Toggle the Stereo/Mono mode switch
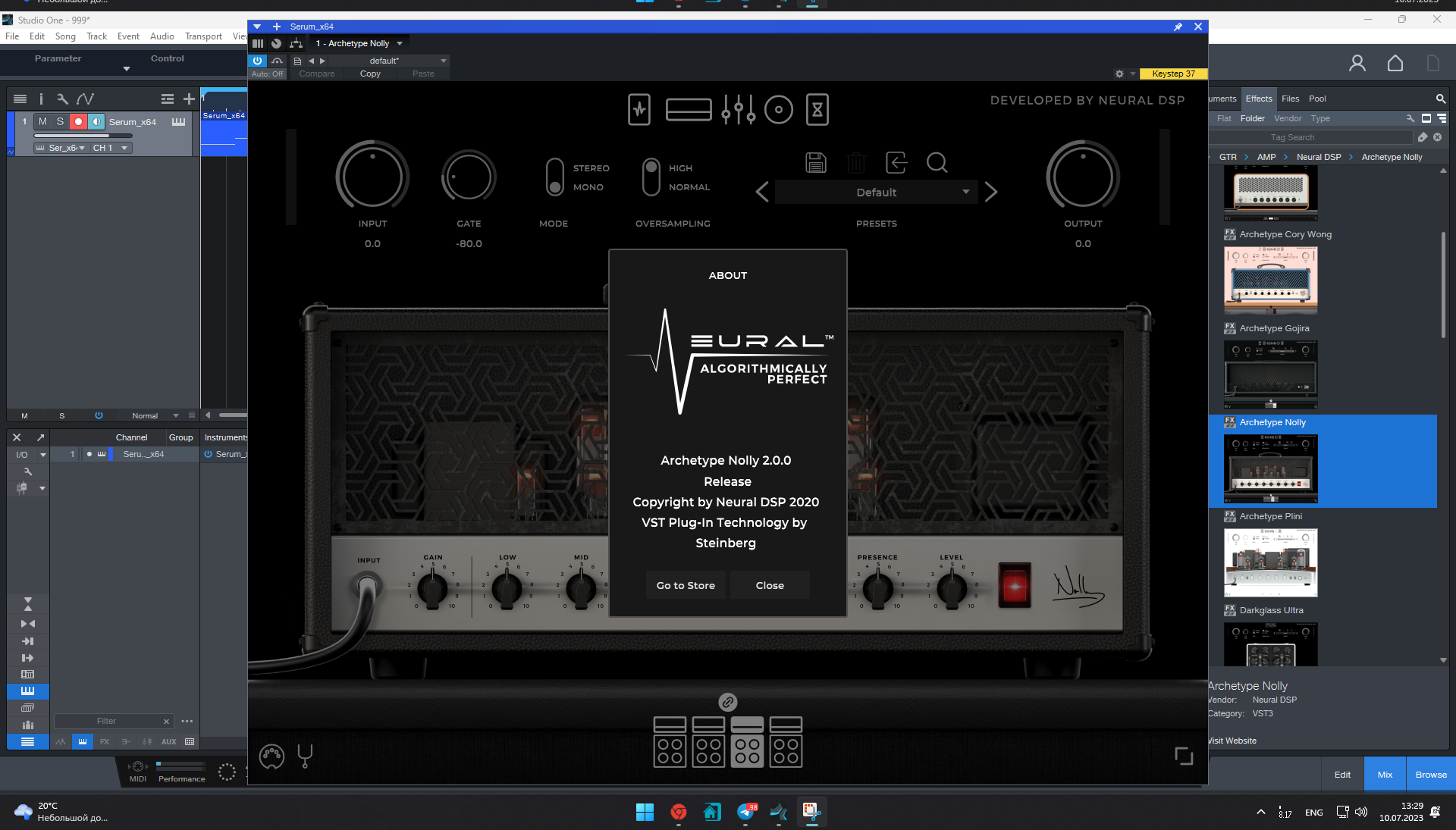Viewport: 1456px width, 830px height. pyautogui.click(x=555, y=177)
